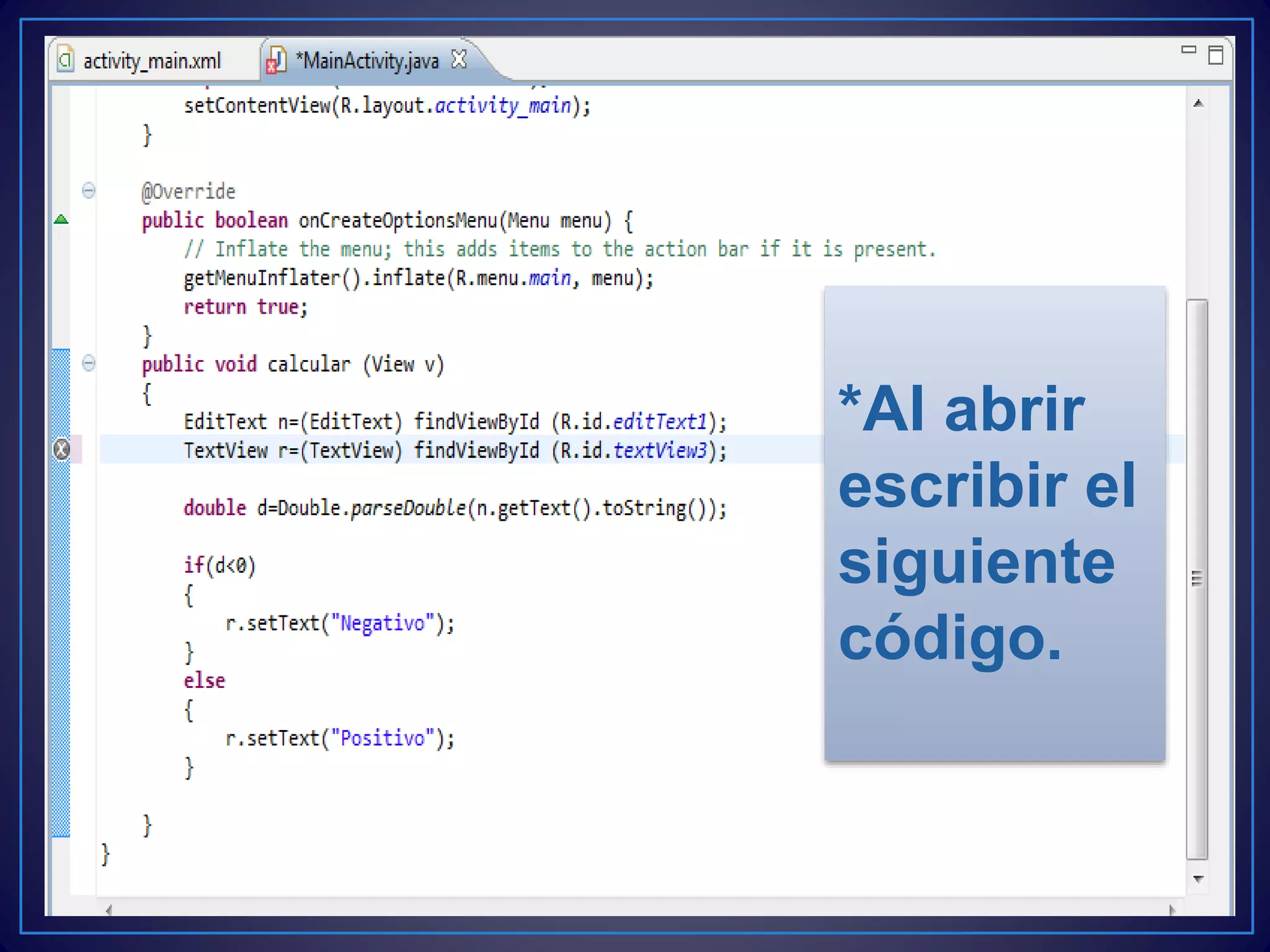Click the calcular method name
The width and height of the screenshot is (1270, 952).
(x=309, y=364)
